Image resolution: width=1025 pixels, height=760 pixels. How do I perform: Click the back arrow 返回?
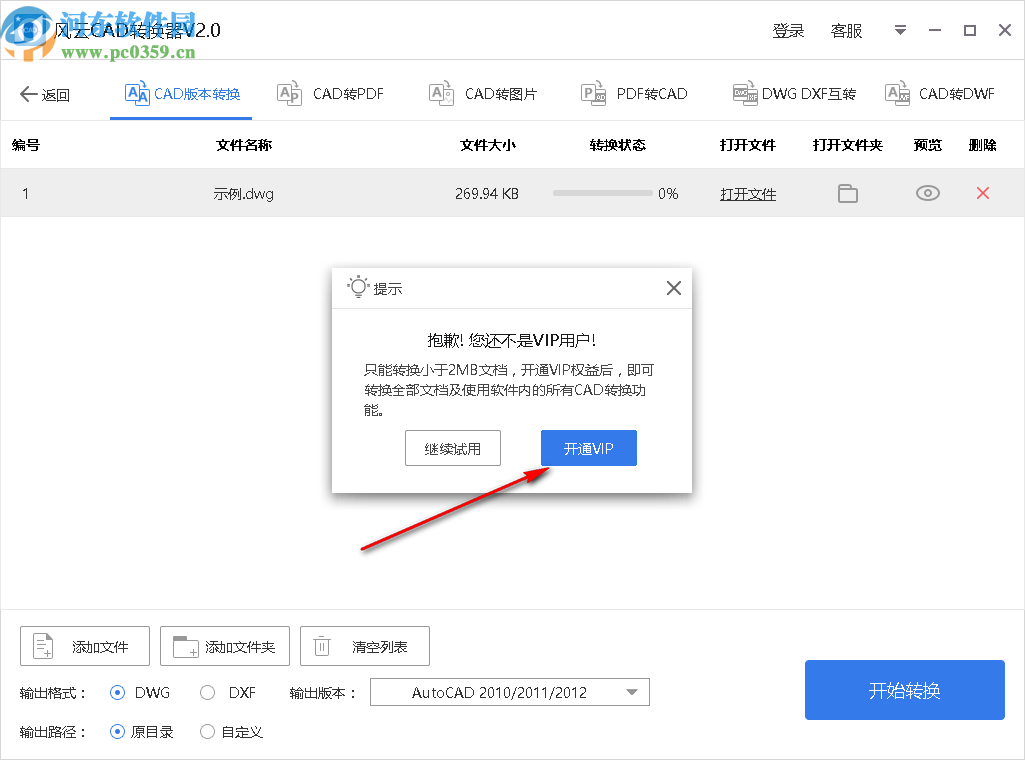(45, 92)
